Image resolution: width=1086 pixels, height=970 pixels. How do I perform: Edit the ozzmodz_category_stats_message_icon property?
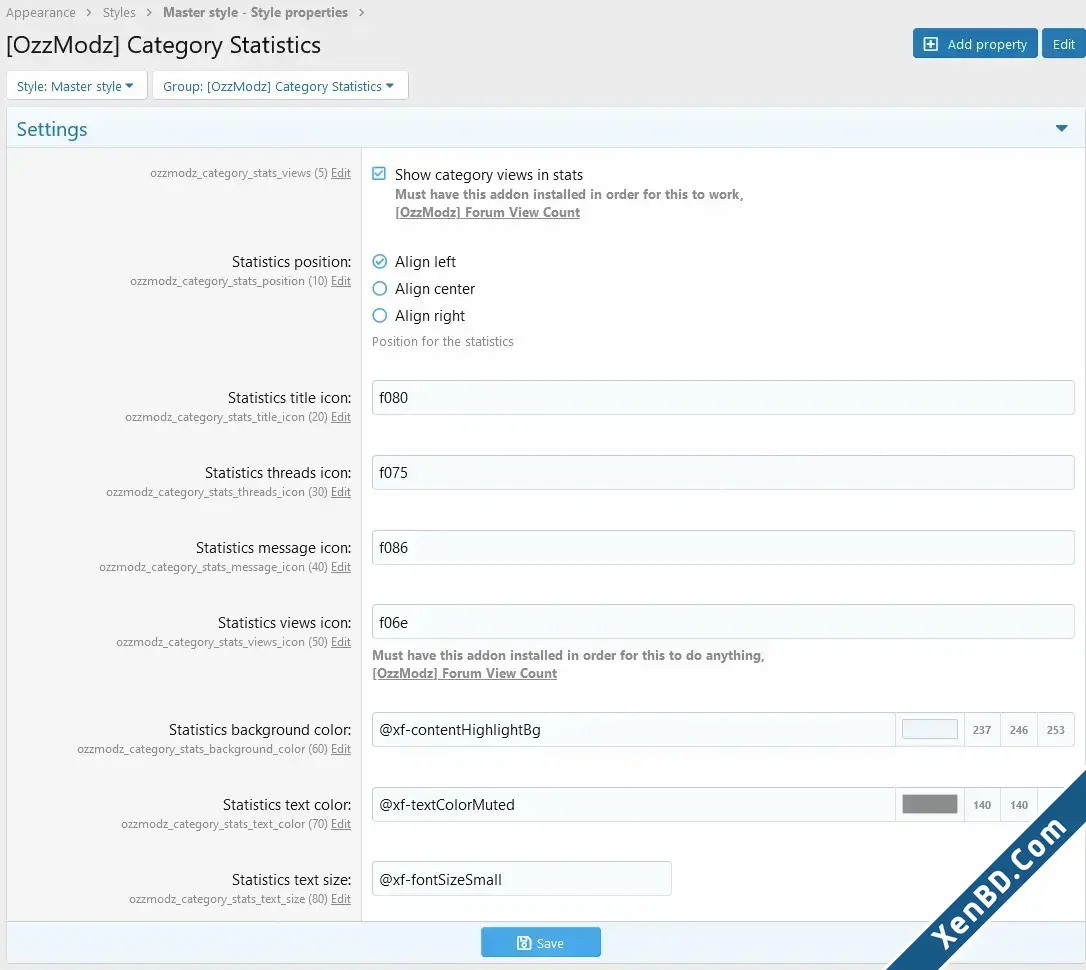click(x=341, y=567)
